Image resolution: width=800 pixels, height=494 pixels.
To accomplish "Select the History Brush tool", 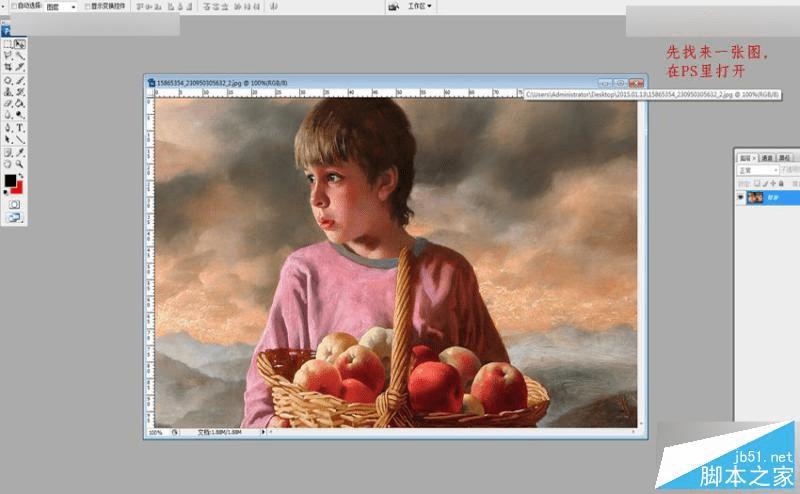I will [x=19, y=92].
